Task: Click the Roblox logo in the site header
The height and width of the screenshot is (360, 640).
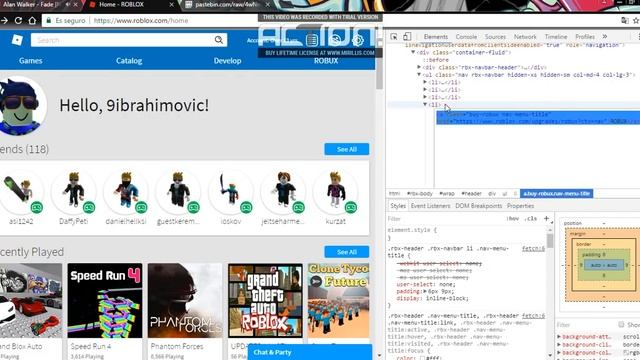Action: 17,40
